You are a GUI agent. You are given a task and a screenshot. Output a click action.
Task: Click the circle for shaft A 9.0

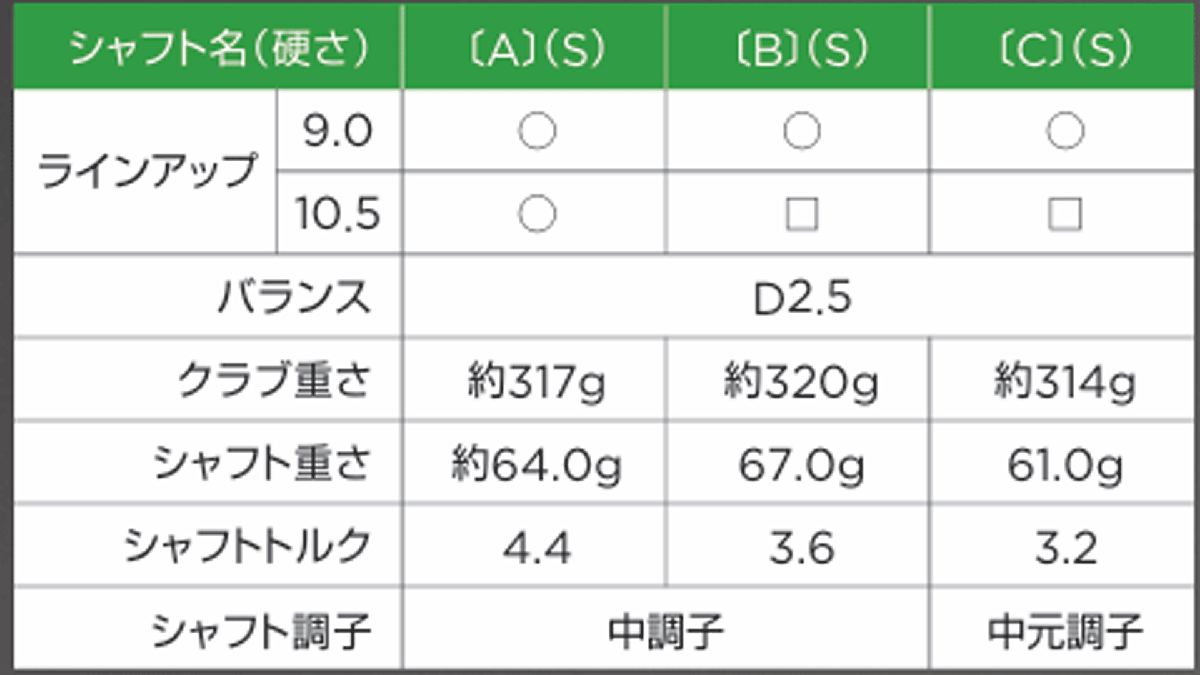536,131
